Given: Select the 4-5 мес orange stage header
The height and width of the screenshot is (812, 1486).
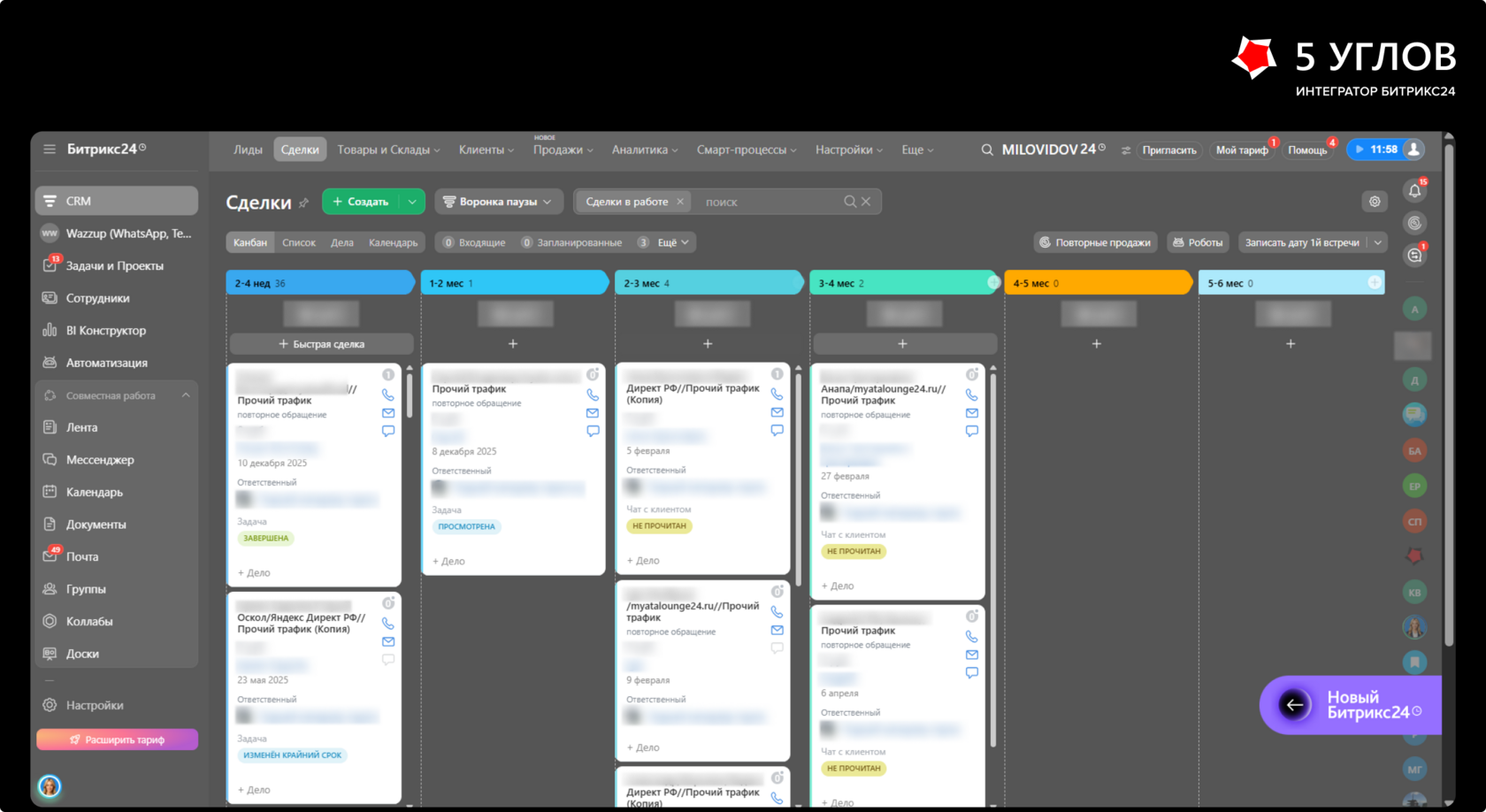Looking at the screenshot, I should (1097, 283).
